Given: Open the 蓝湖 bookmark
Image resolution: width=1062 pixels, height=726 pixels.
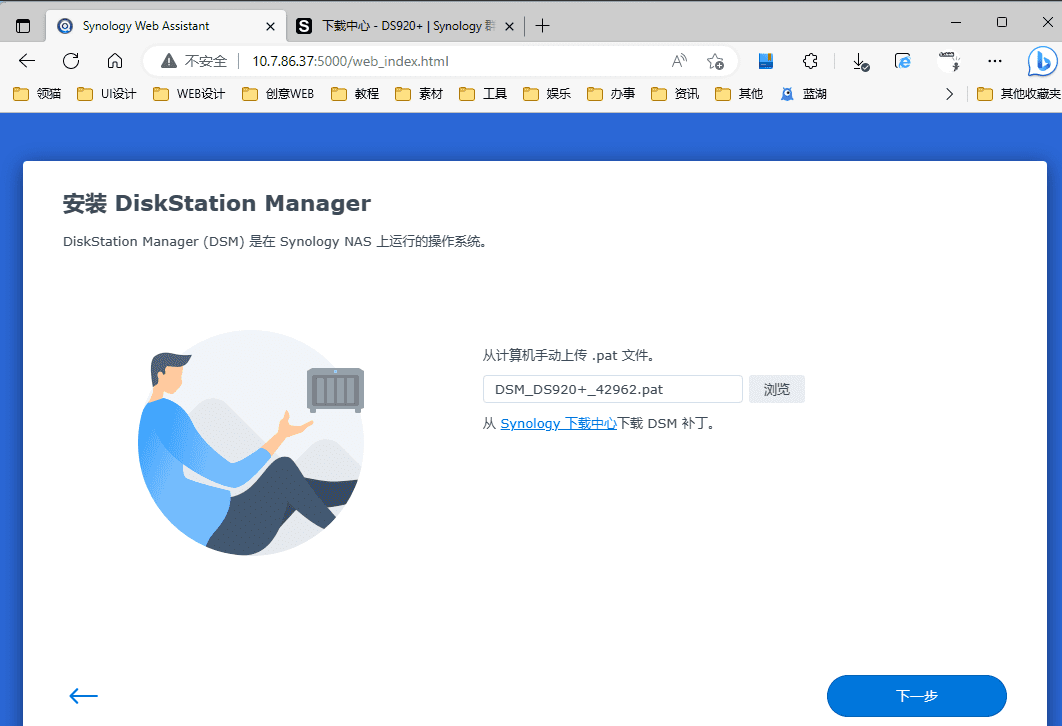Looking at the screenshot, I should pos(804,94).
